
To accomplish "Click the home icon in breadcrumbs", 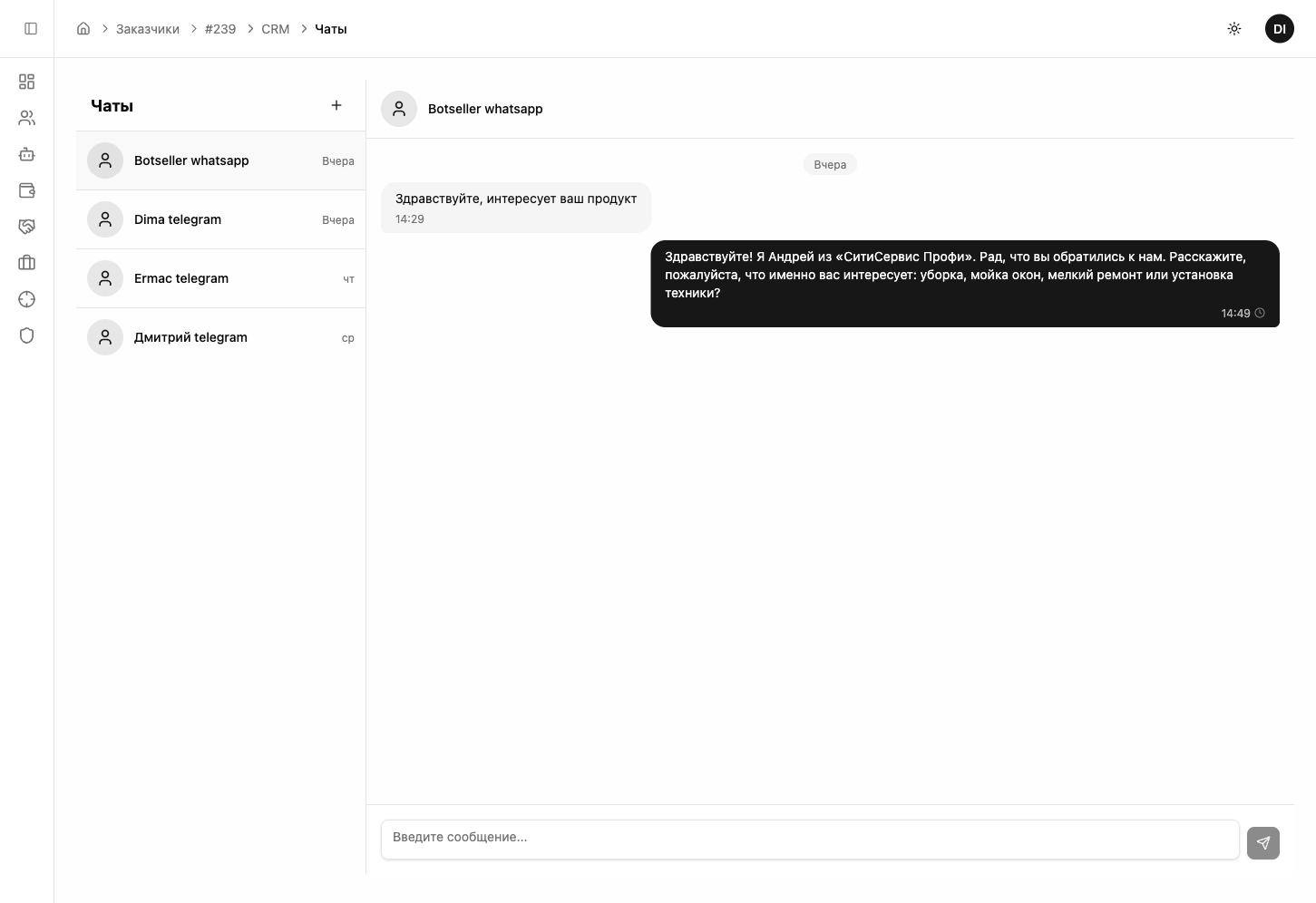I will [83, 28].
